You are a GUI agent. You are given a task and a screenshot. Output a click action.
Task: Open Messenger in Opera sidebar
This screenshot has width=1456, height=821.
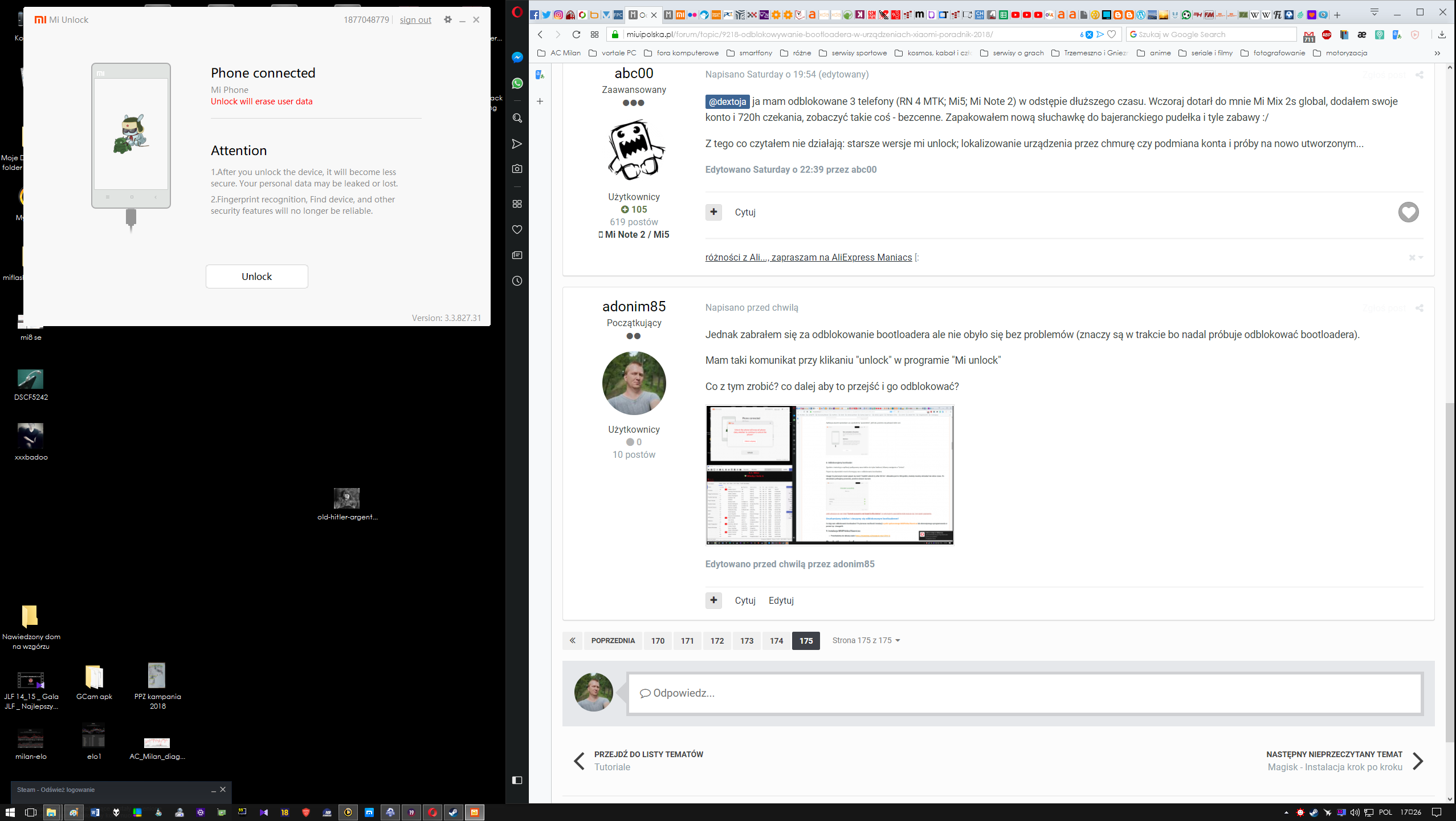517,58
